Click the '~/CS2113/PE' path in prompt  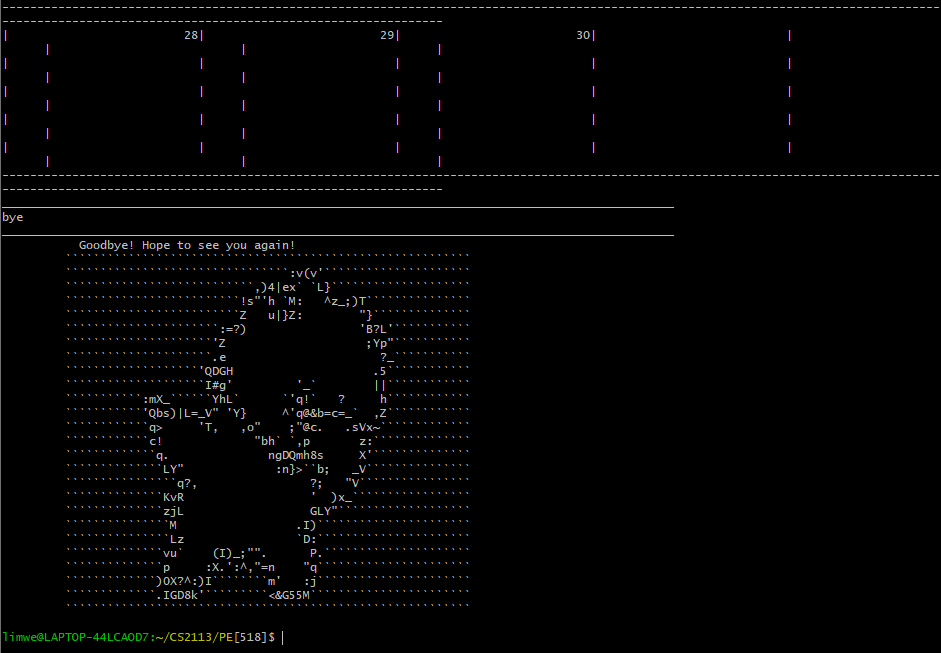pyautogui.click(x=194, y=637)
